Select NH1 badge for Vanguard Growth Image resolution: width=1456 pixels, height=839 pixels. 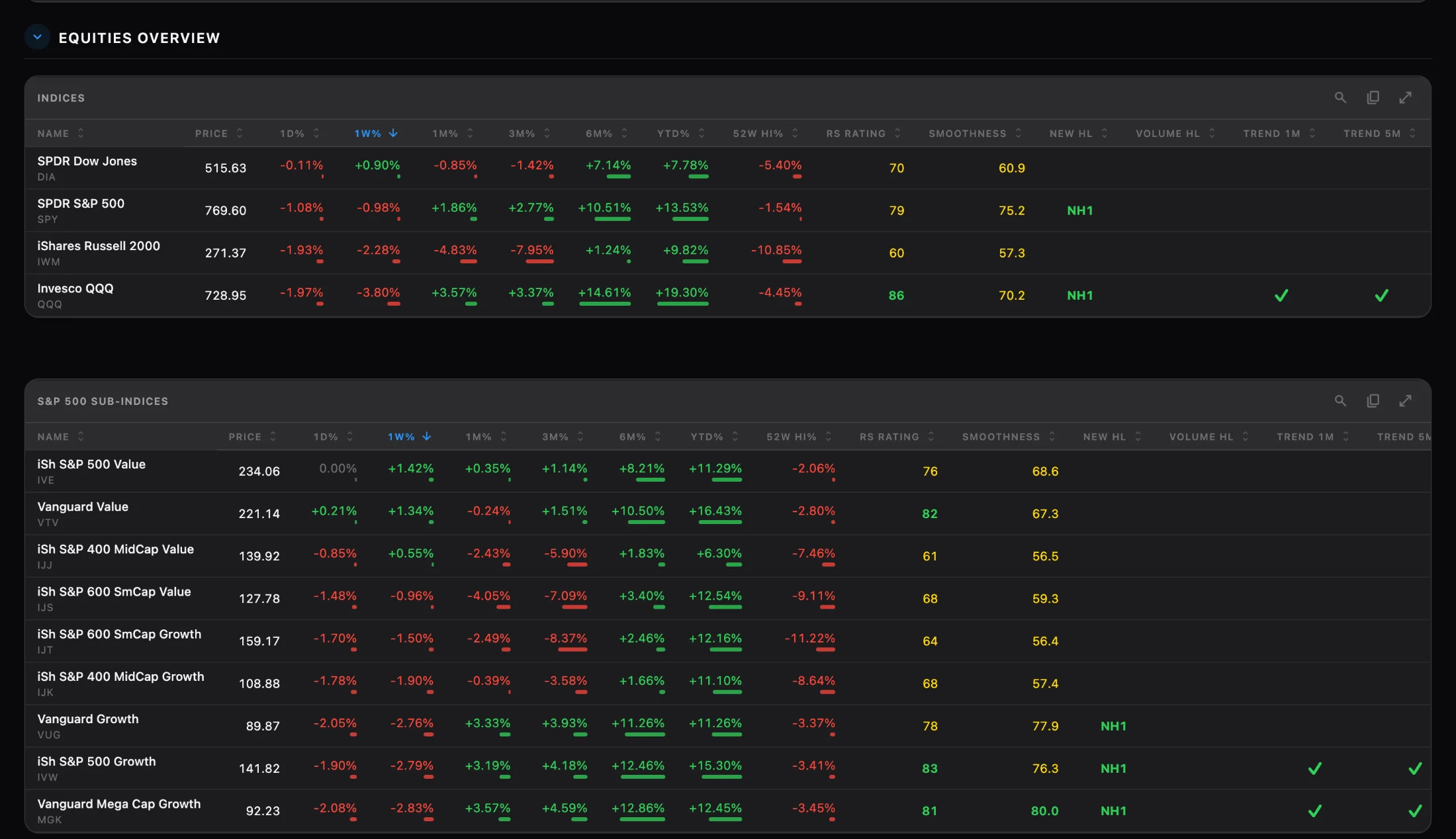(x=1114, y=726)
